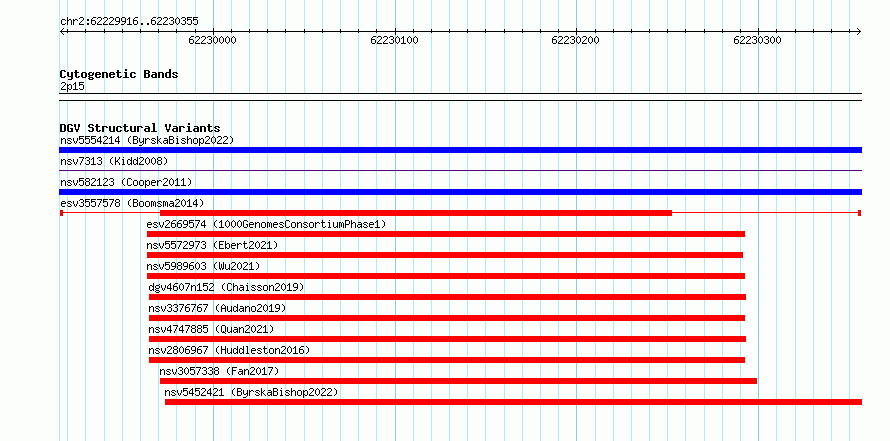
Task: Click the nsv5989603 (Wu2021) label
Action: point(203,266)
